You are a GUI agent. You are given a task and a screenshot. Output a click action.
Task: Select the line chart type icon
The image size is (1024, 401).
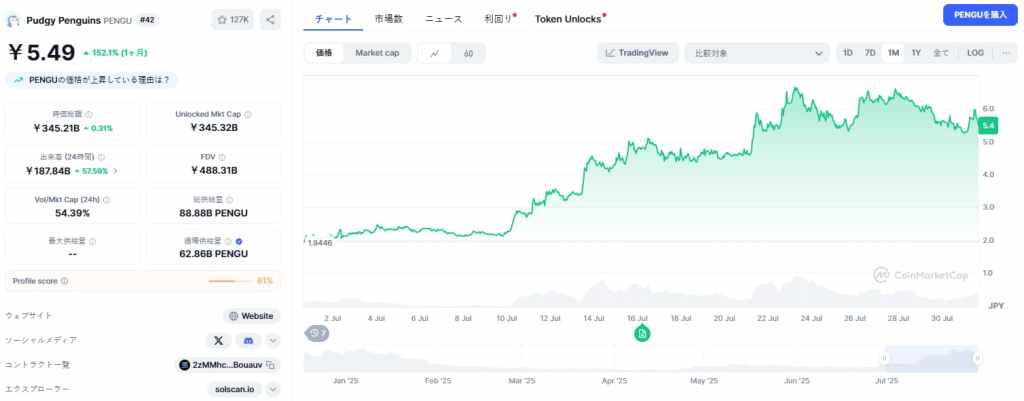coord(434,53)
